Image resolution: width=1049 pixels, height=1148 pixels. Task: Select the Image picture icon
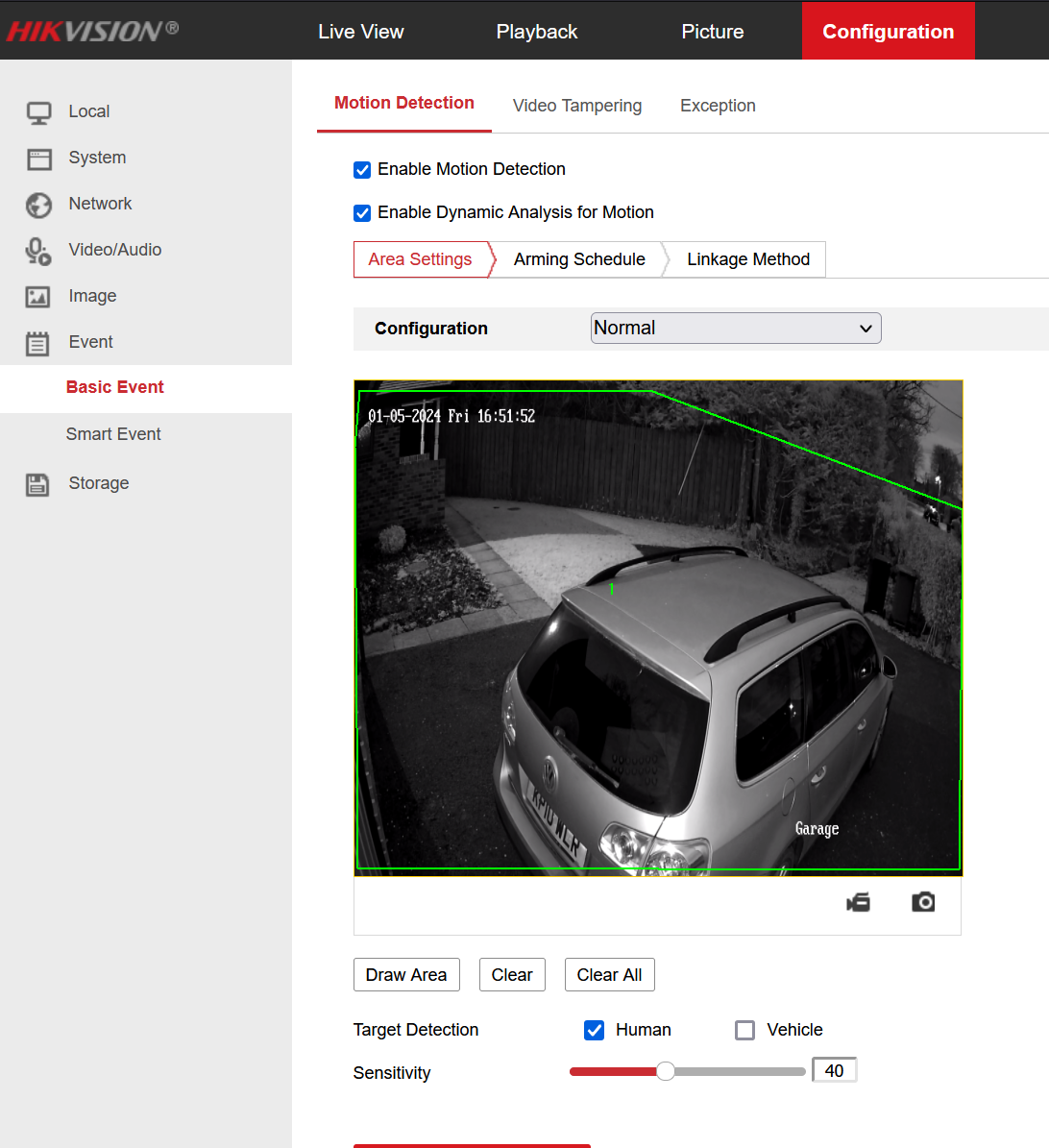(x=38, y=297)
